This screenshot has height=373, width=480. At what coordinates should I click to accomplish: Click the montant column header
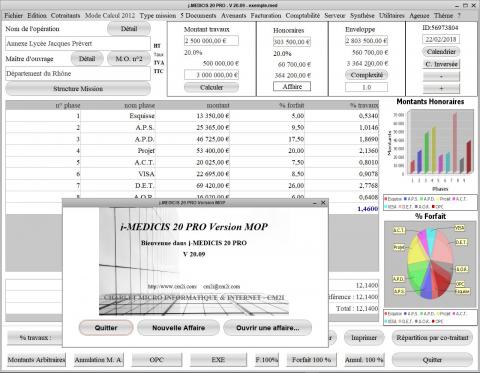click(x=192, y=105)
